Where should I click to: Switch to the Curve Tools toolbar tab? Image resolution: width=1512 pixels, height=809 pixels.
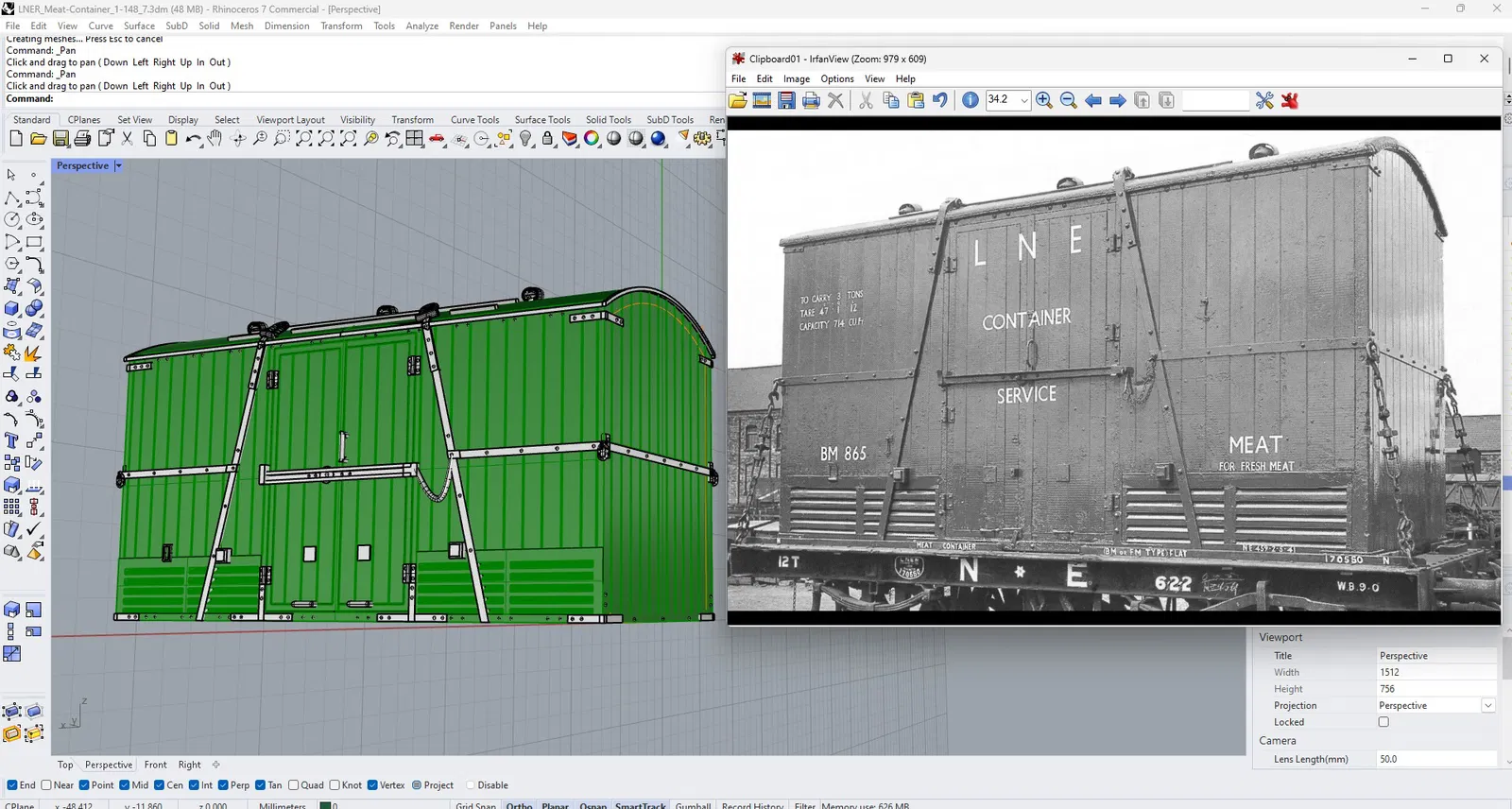(x=475, y=120)
